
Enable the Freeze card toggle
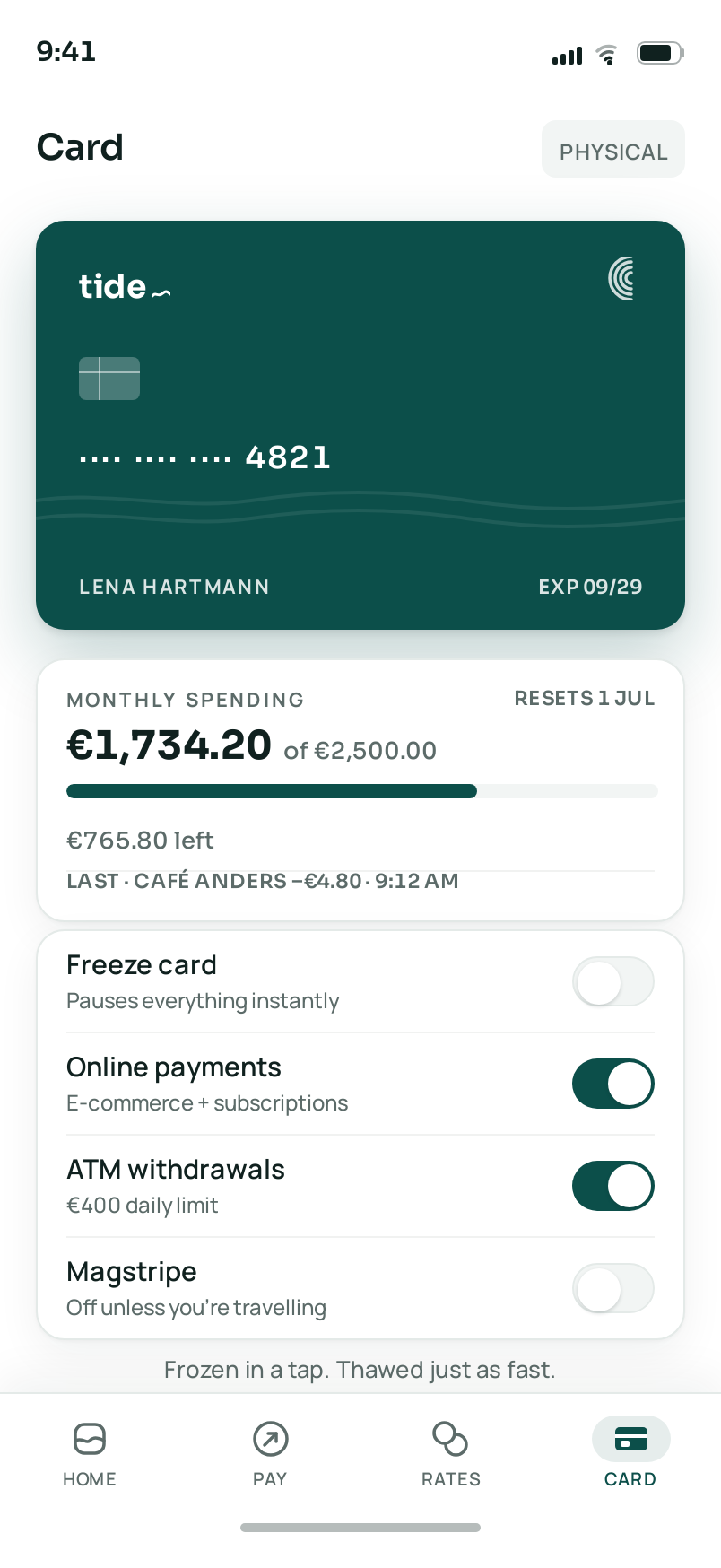(x=613, y=981)
